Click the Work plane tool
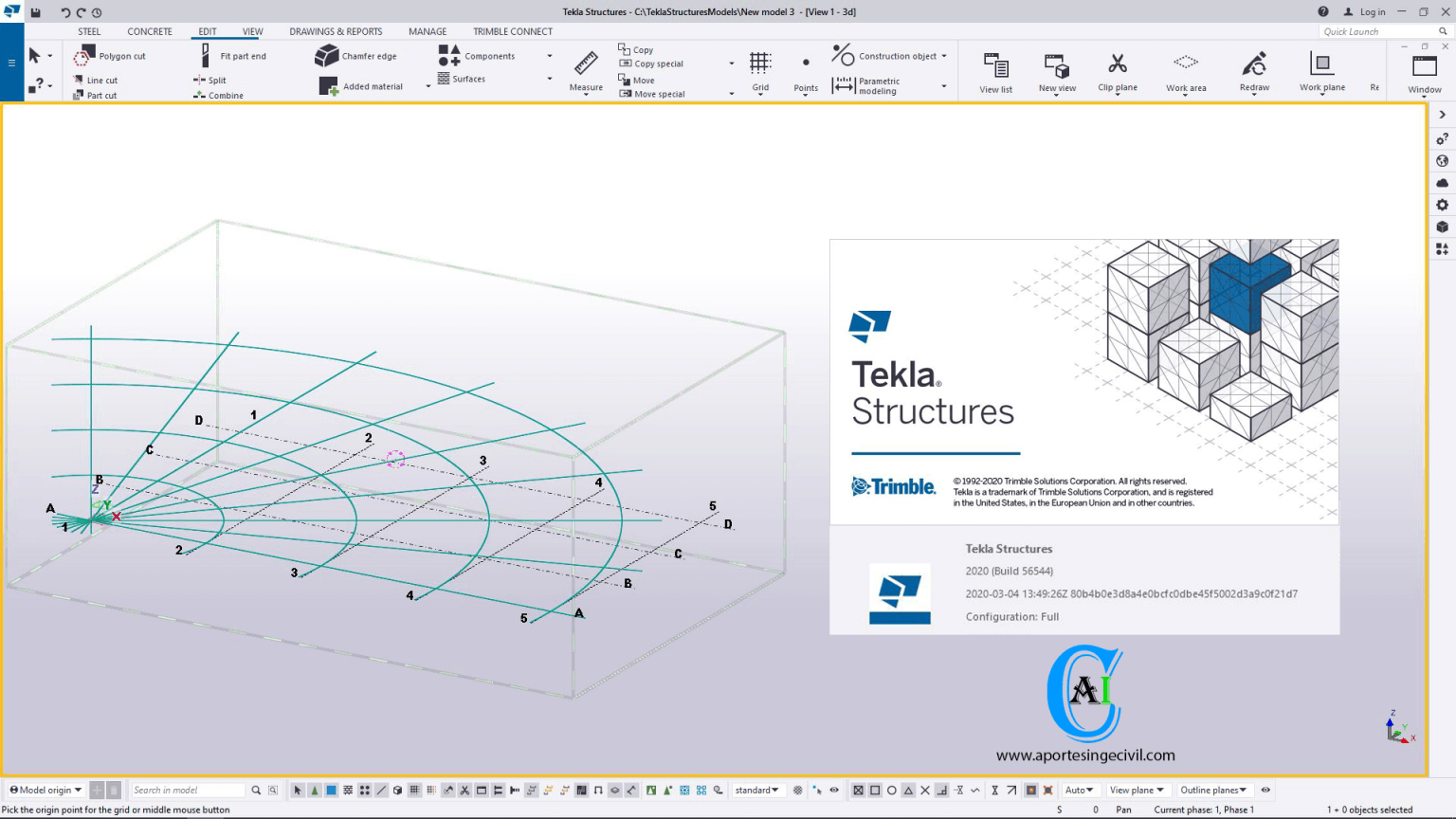 tap(1322, 72)
